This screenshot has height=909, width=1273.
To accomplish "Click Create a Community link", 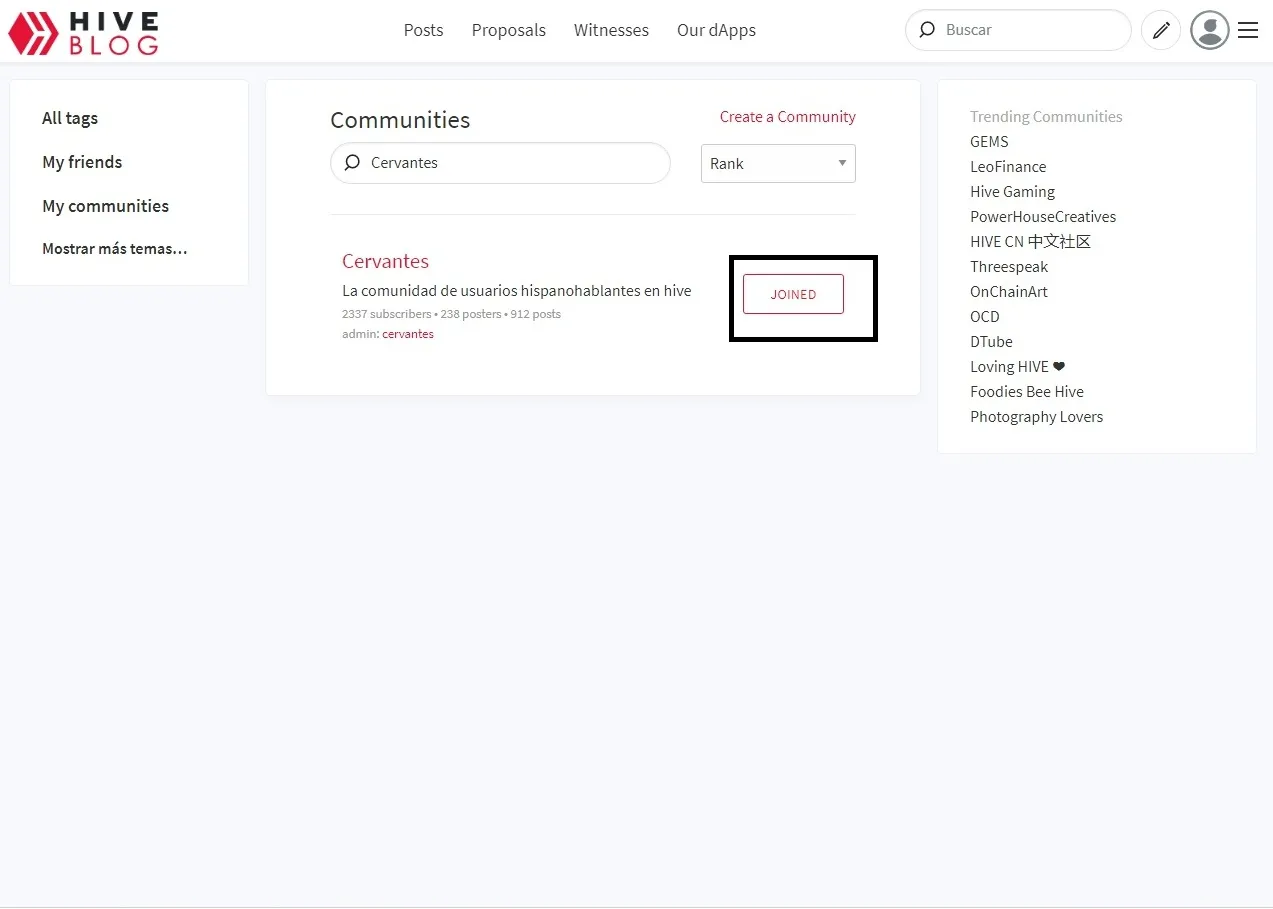I will 787,117.
